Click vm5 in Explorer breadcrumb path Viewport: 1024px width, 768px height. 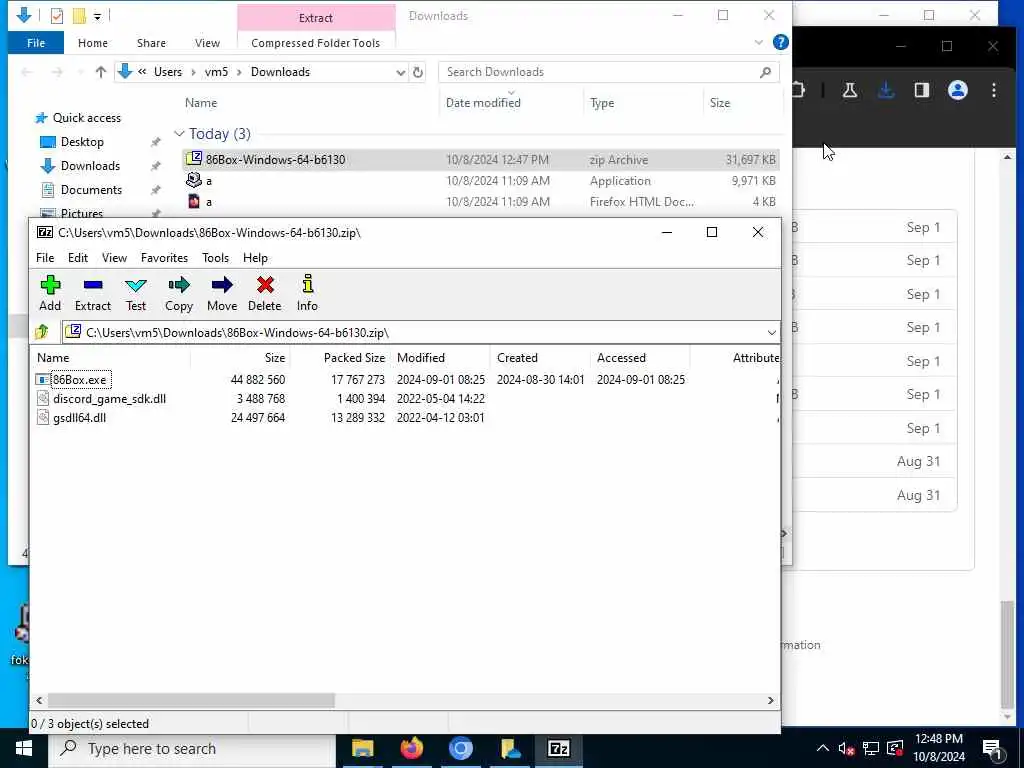[216, 72]
